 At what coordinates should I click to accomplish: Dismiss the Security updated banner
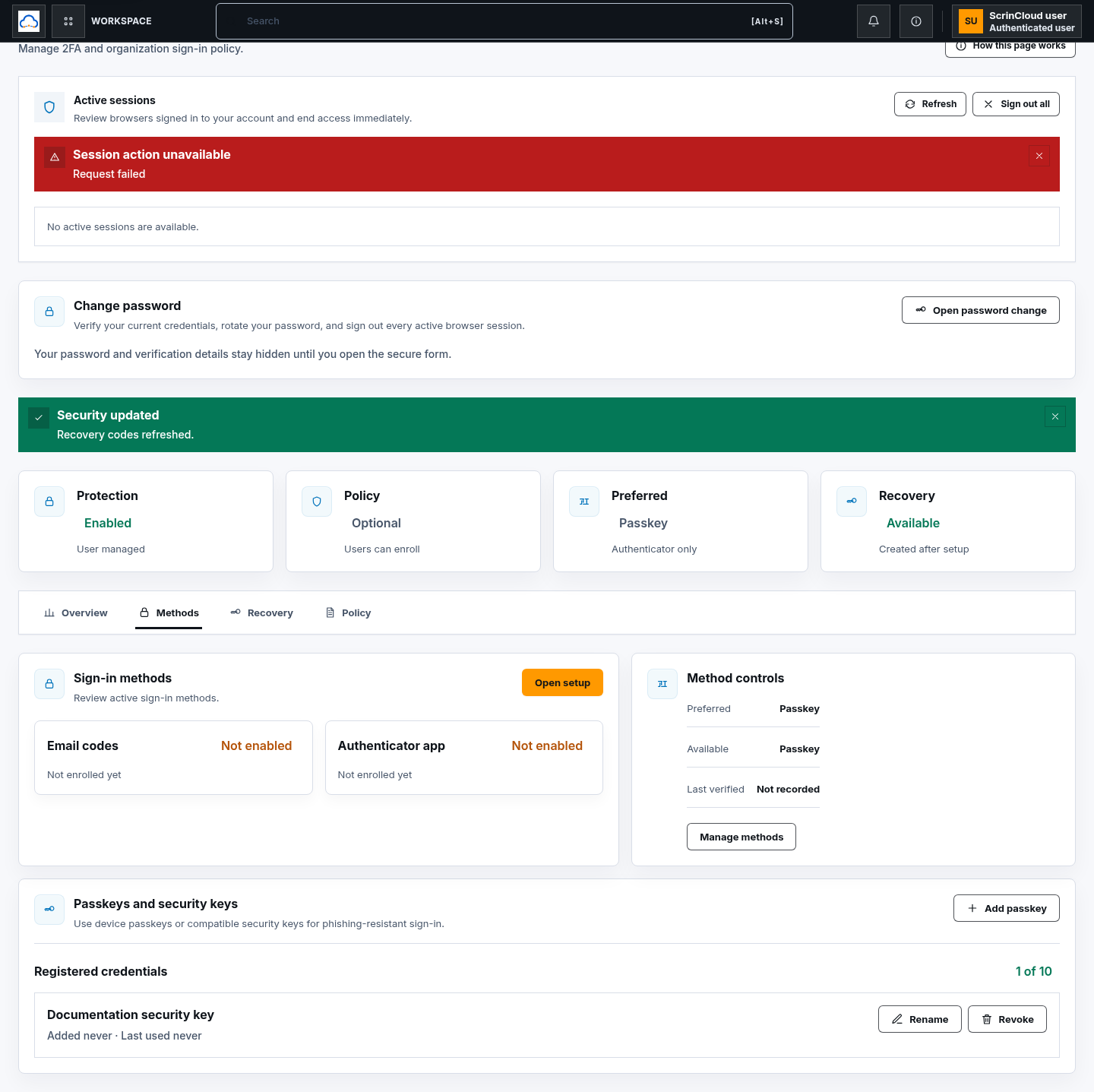click(x=1055, y=416)
